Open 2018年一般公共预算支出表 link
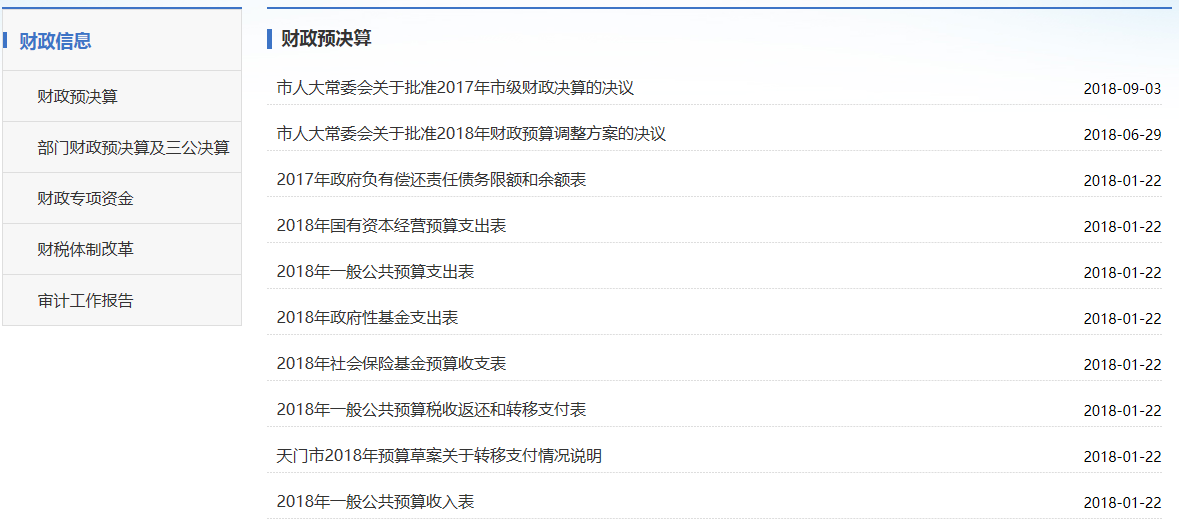This screenshot has width=1179, height=522. pos(375,272)
